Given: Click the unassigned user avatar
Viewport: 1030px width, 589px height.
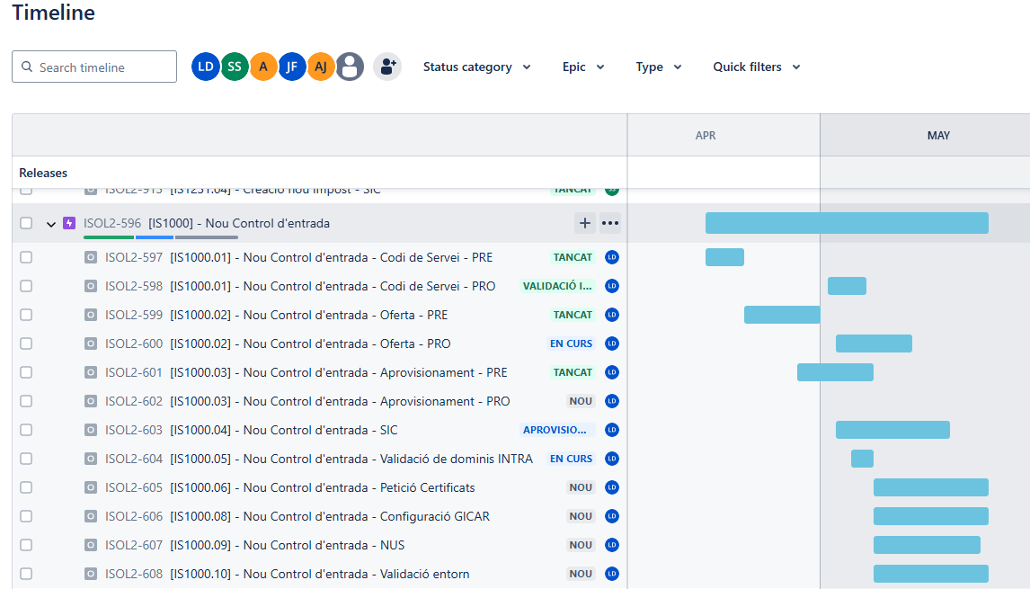Looking at the screenshot, I should click(x=350, y=67).
